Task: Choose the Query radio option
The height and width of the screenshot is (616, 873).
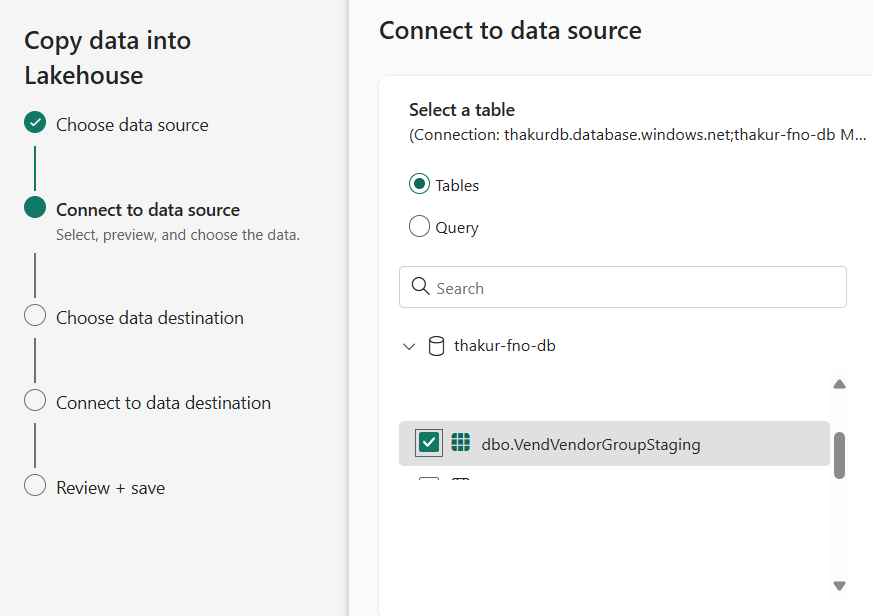Action: point(420,227)
